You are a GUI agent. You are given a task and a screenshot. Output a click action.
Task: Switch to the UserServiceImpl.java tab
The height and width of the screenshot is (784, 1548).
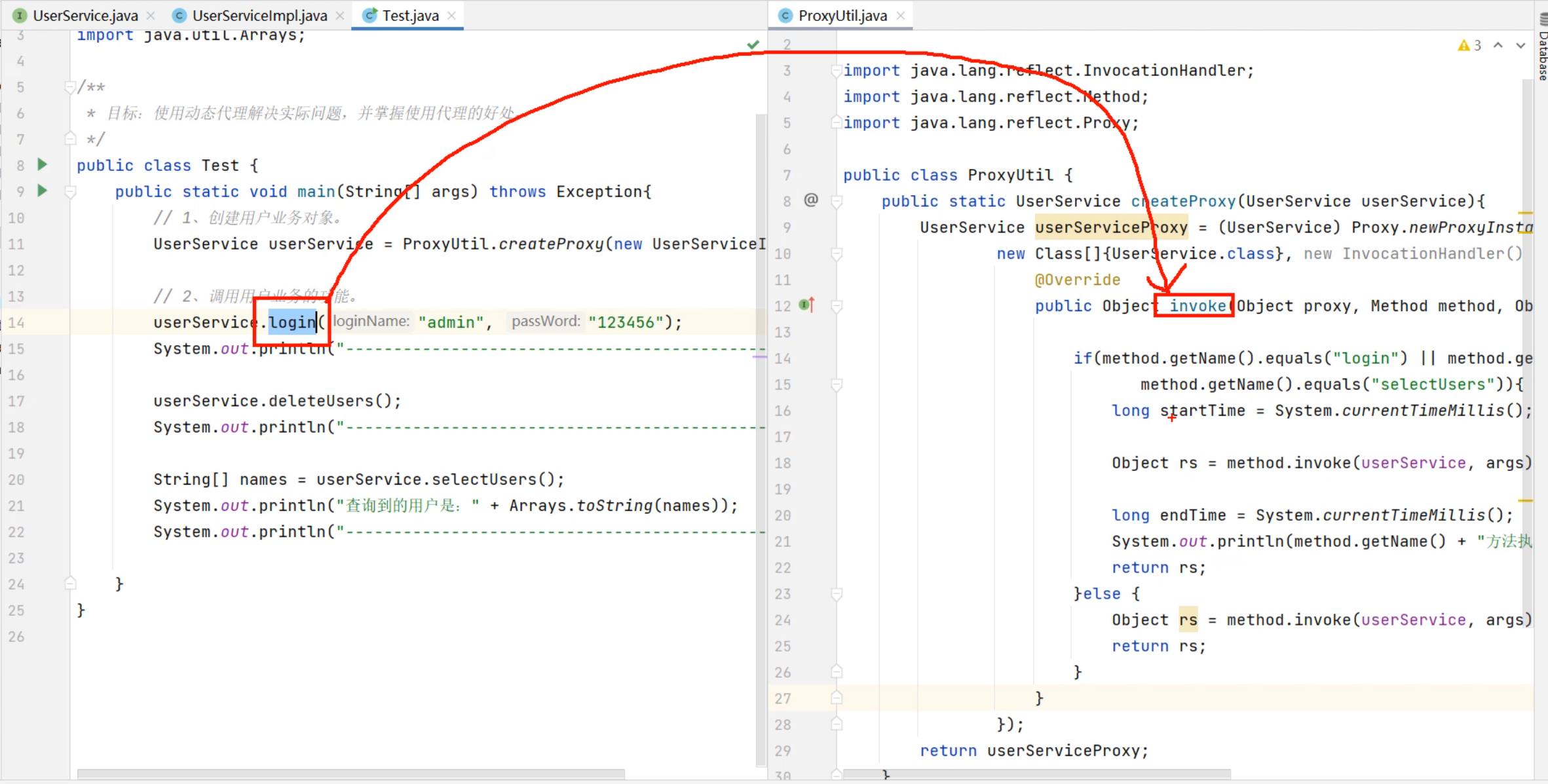[259, 15]
